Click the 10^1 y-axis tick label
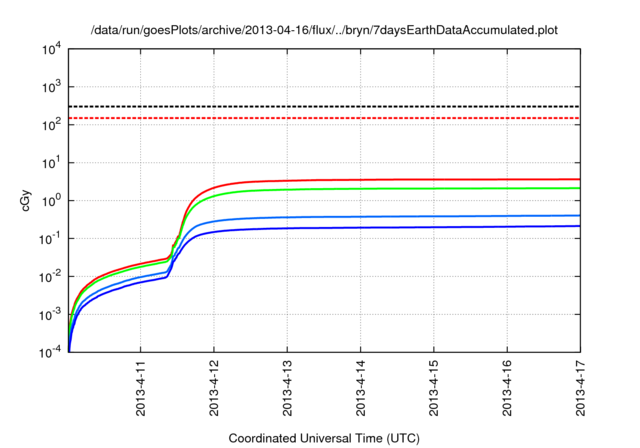Screen dimensions: 640x448 (x=51, y=163)
